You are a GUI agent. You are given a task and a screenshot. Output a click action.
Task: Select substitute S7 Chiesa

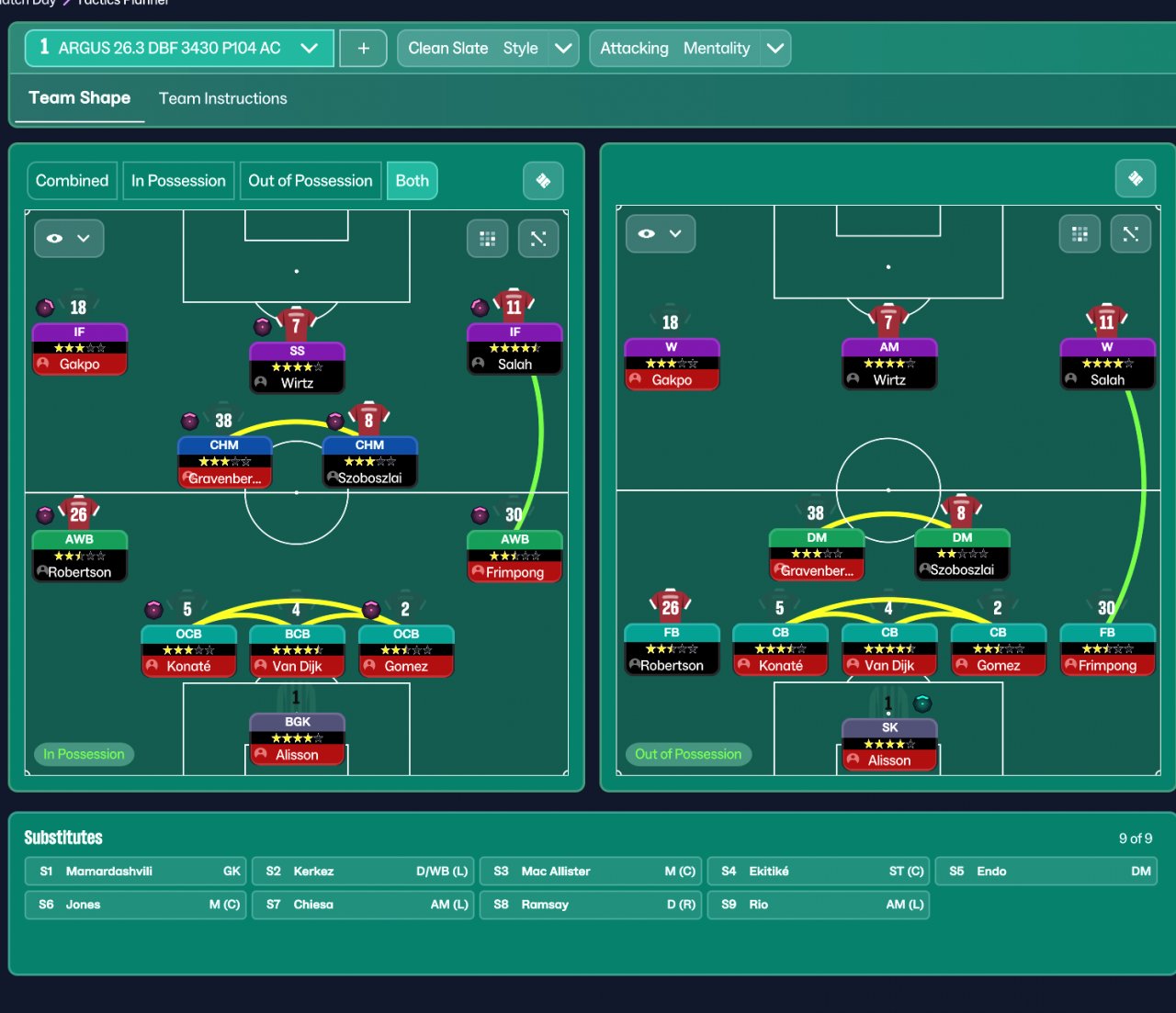click(364, 905)
